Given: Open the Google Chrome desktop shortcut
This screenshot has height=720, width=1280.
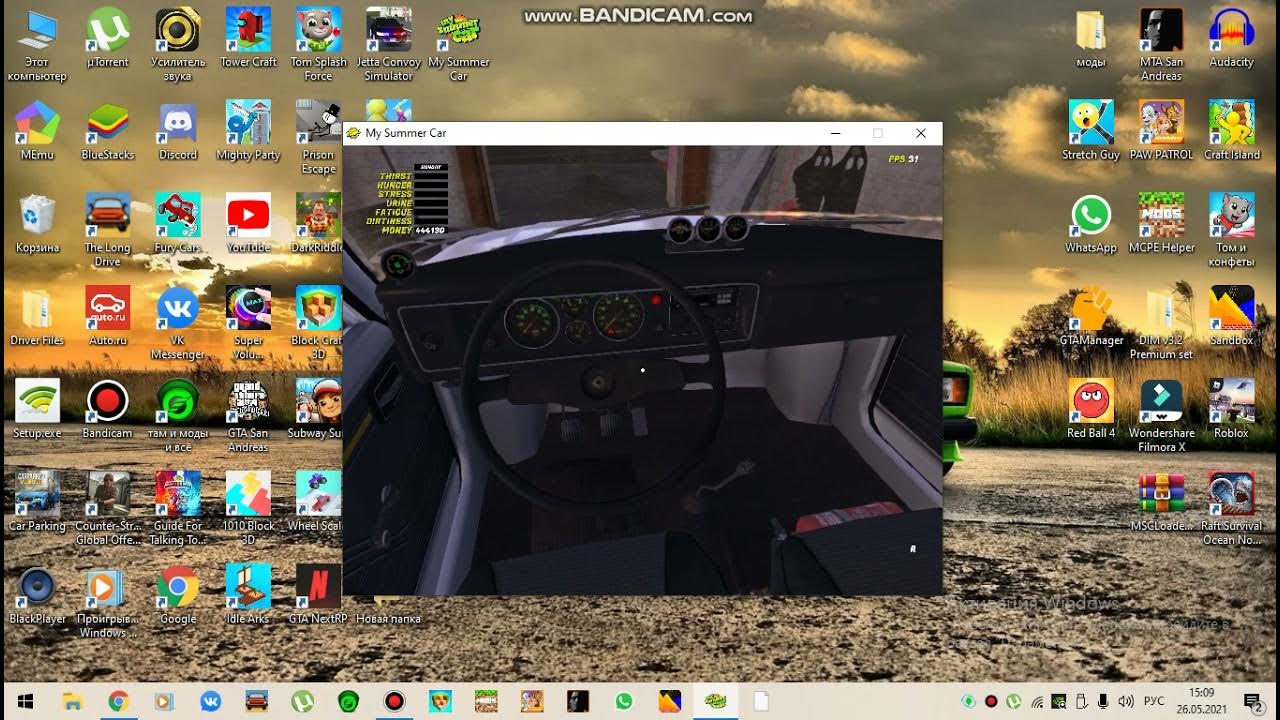Looking at the screenshot, I should click(178, 595).
